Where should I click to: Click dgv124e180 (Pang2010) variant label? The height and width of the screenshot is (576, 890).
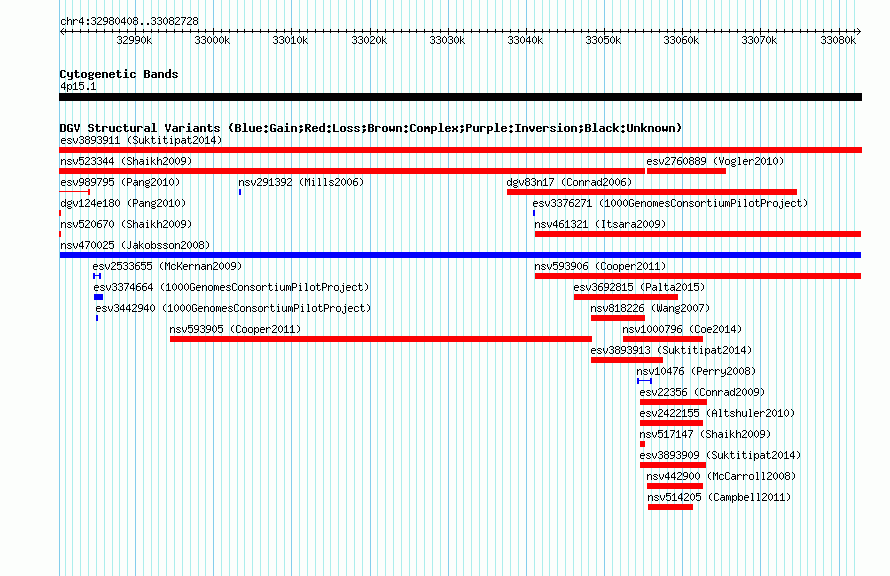pos(123,203)
